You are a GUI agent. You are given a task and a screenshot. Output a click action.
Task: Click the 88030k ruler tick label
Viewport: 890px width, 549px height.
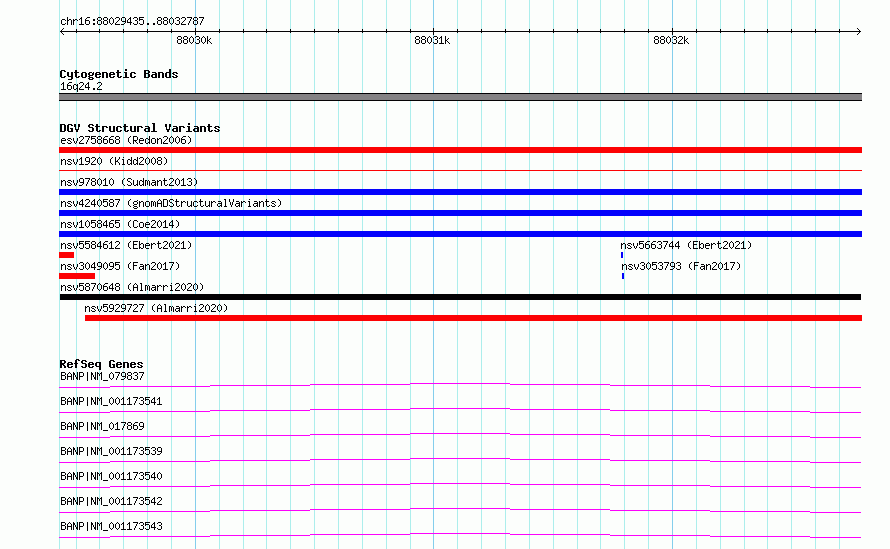[x=194, y=40]
